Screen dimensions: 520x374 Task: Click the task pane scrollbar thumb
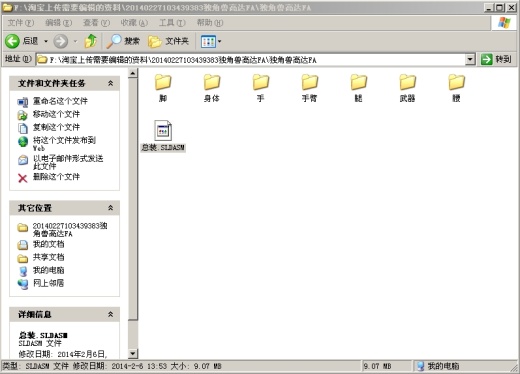coord(133,199)
